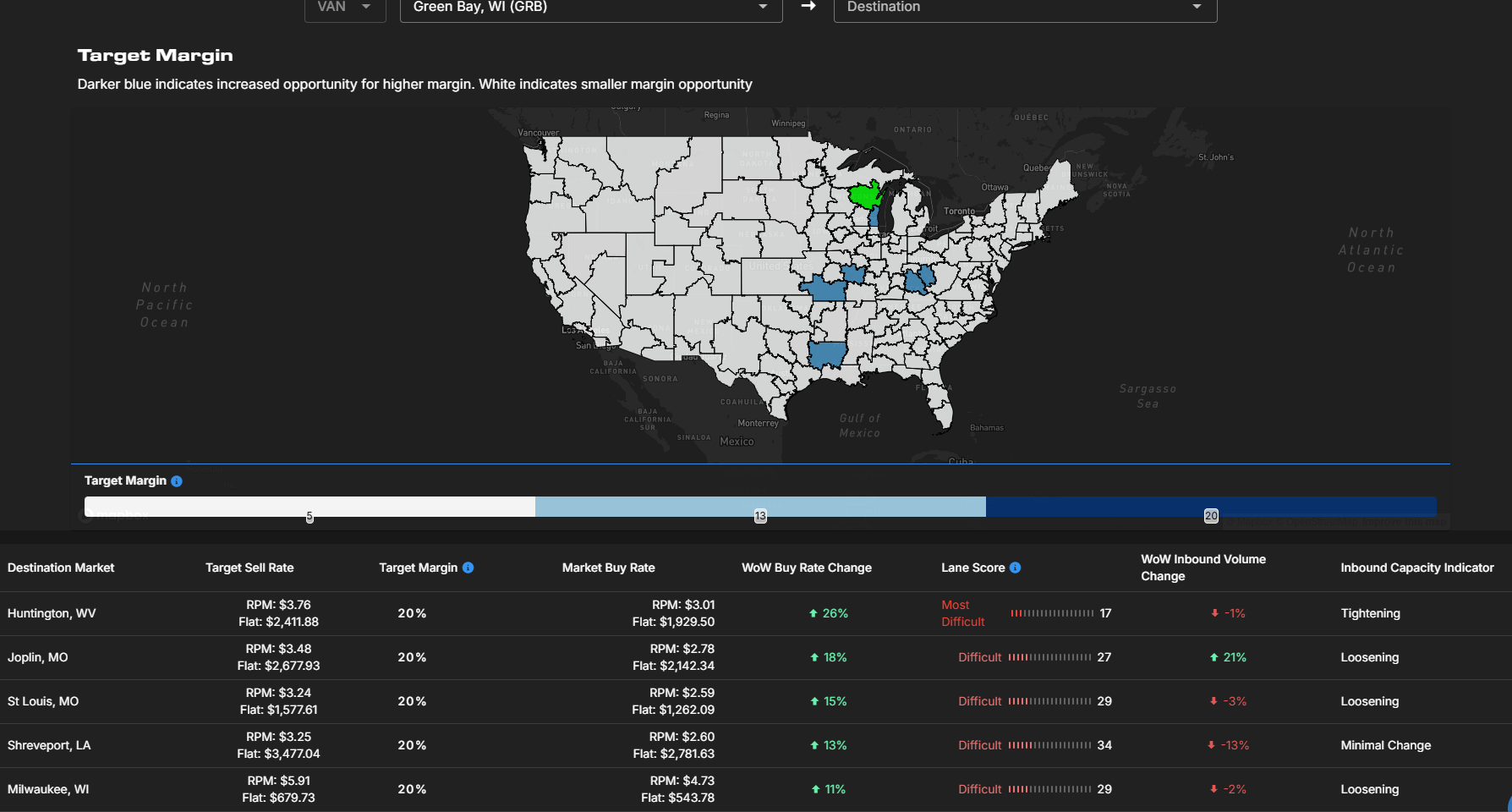Open the VAN equipment type dropdown

tap(345, 7)
